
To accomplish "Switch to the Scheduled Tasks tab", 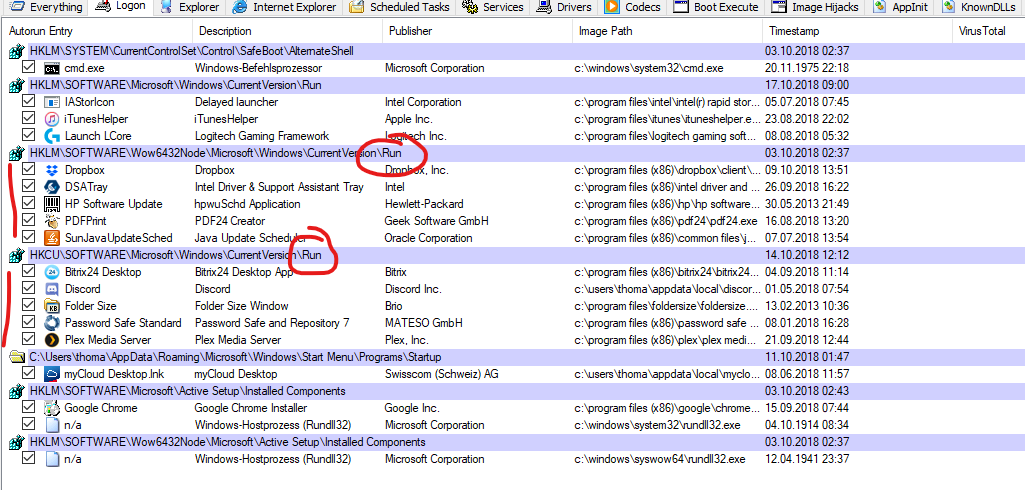I will coord(399,7).
